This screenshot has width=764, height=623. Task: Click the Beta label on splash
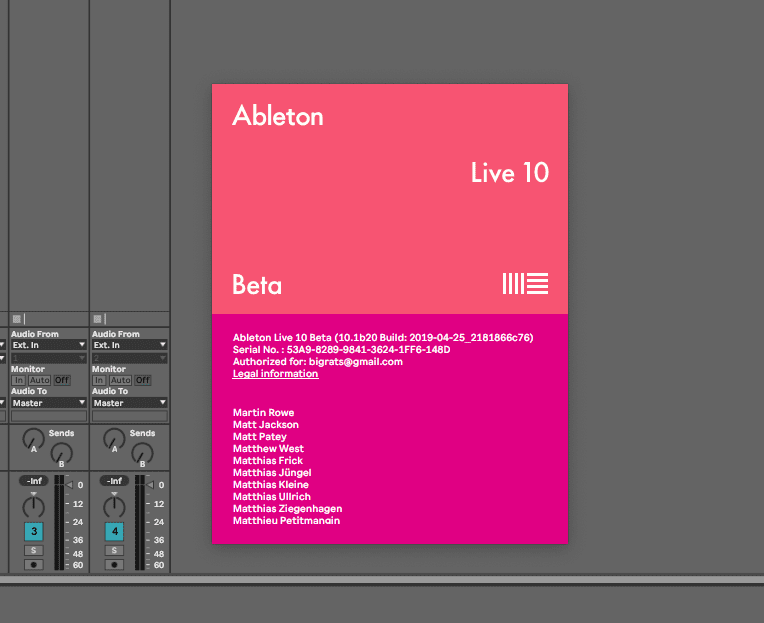point(257,285)
